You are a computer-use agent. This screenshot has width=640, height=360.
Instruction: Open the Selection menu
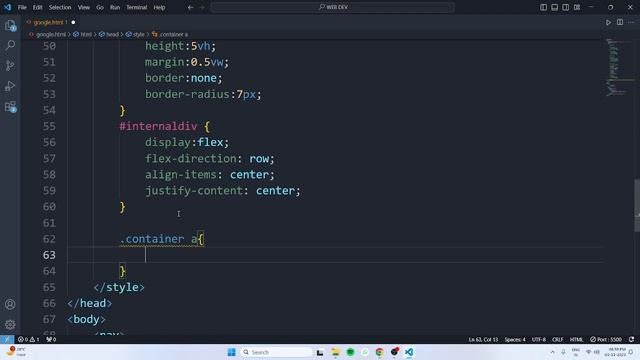60,7
